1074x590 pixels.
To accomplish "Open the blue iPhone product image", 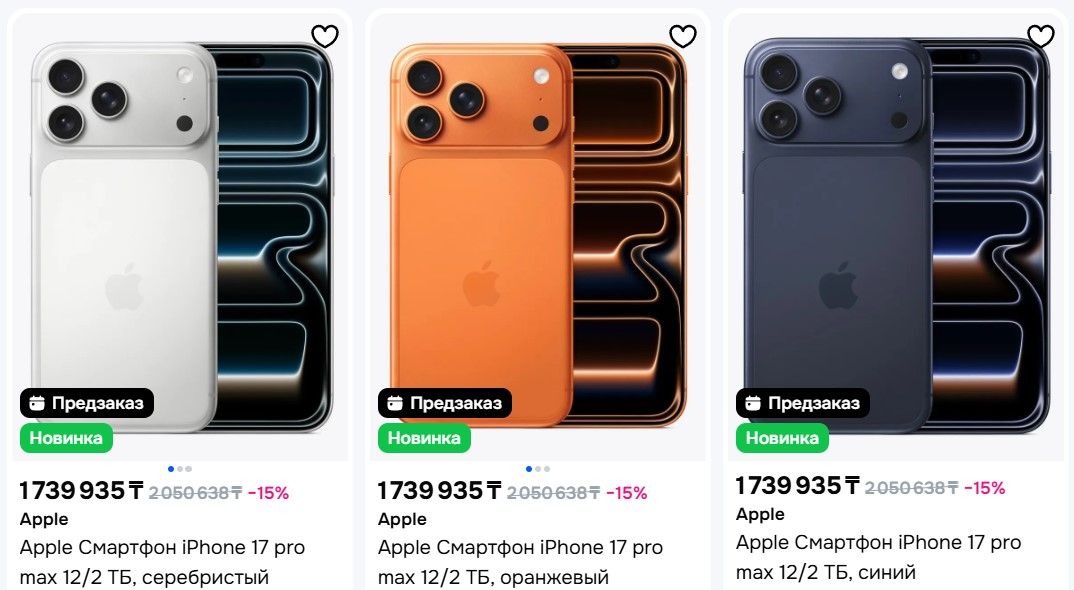I will click(896, 230).
